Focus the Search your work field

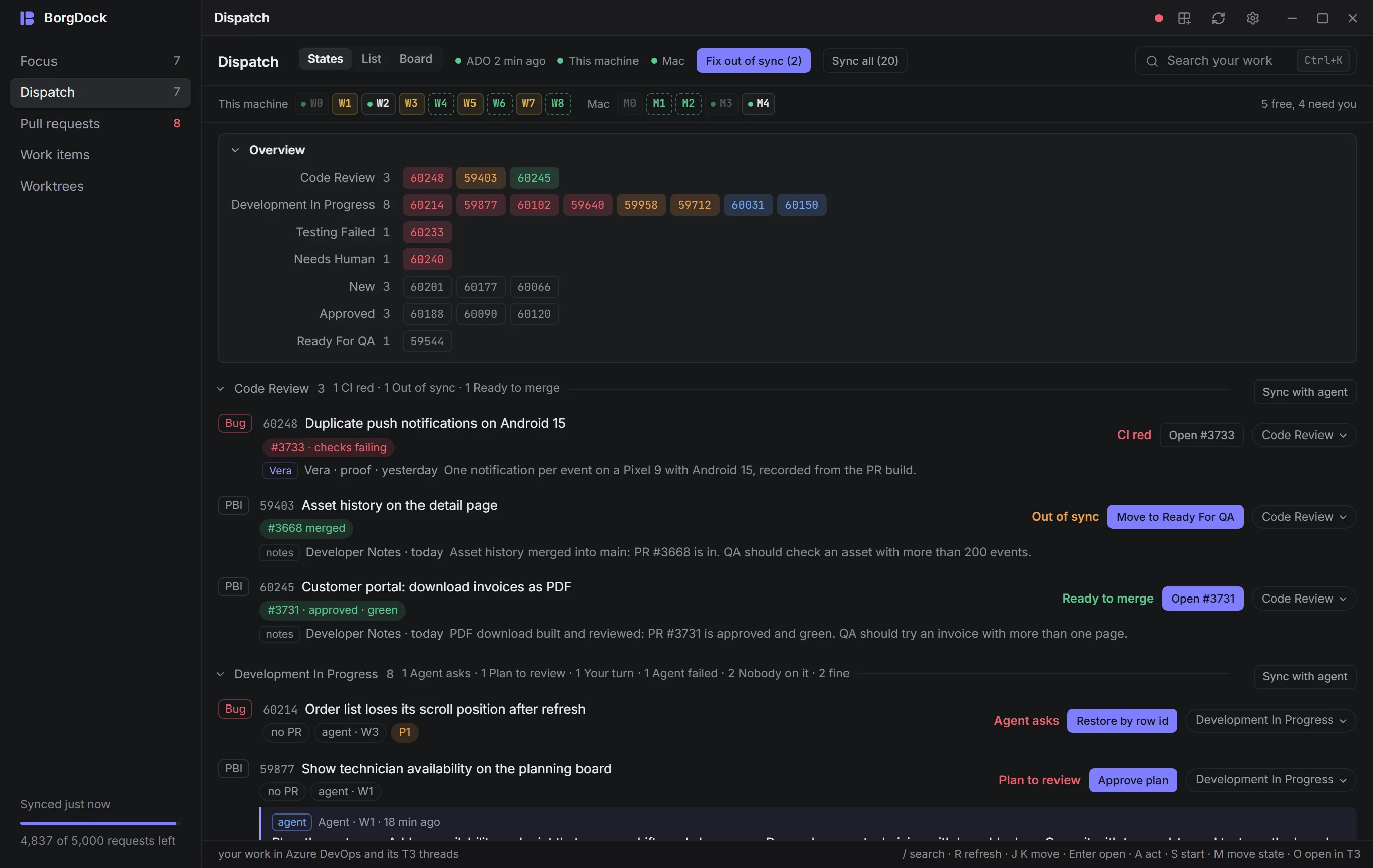tap(1245, 61)
